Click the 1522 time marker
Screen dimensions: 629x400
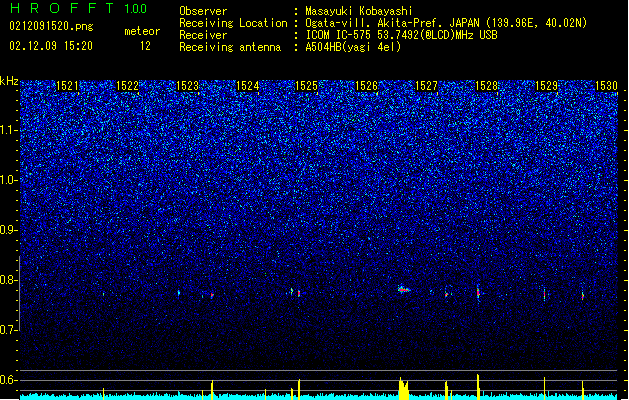127,86
